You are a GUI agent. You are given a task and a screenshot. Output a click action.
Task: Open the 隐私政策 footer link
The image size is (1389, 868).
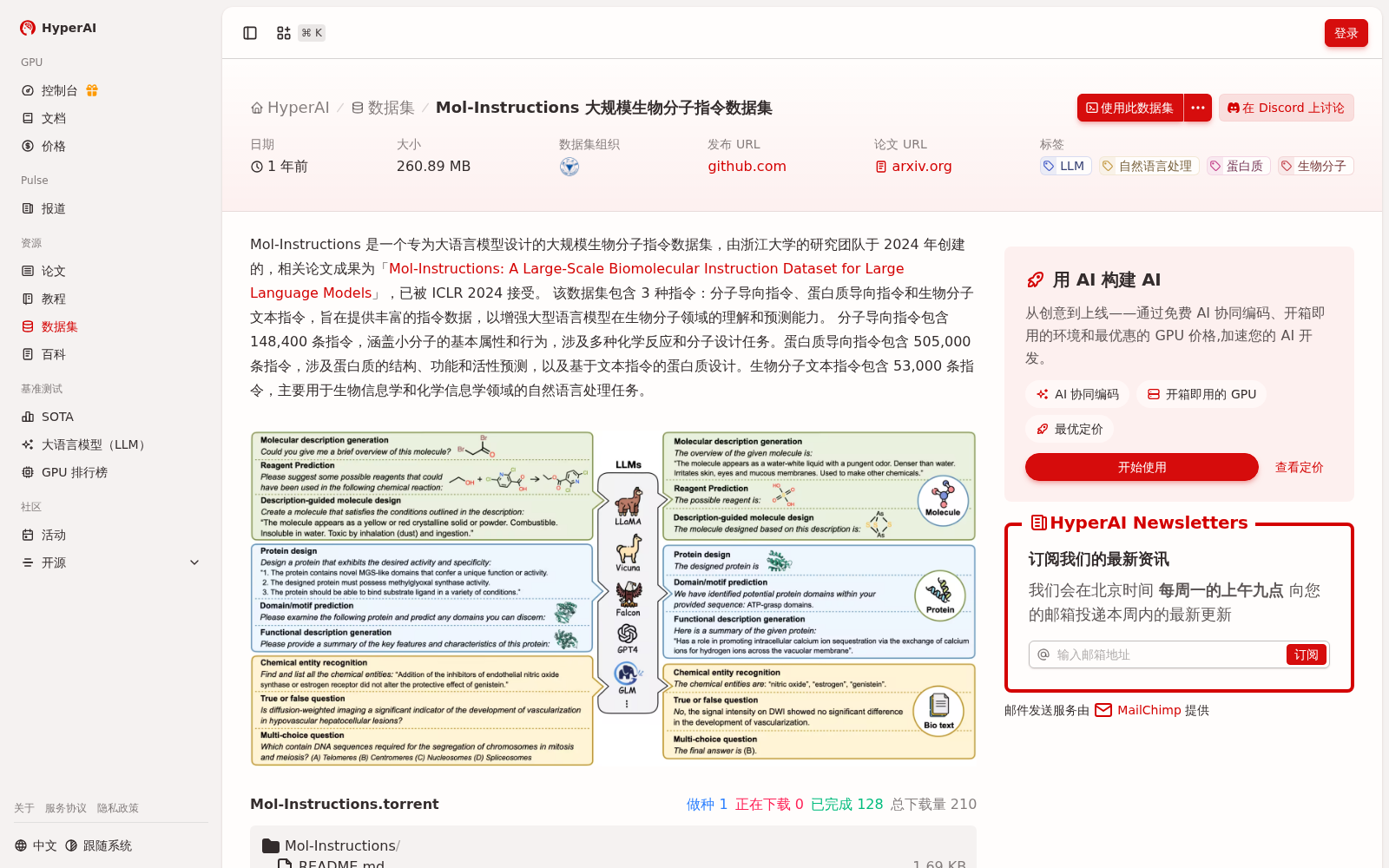(x=118, y=808)
